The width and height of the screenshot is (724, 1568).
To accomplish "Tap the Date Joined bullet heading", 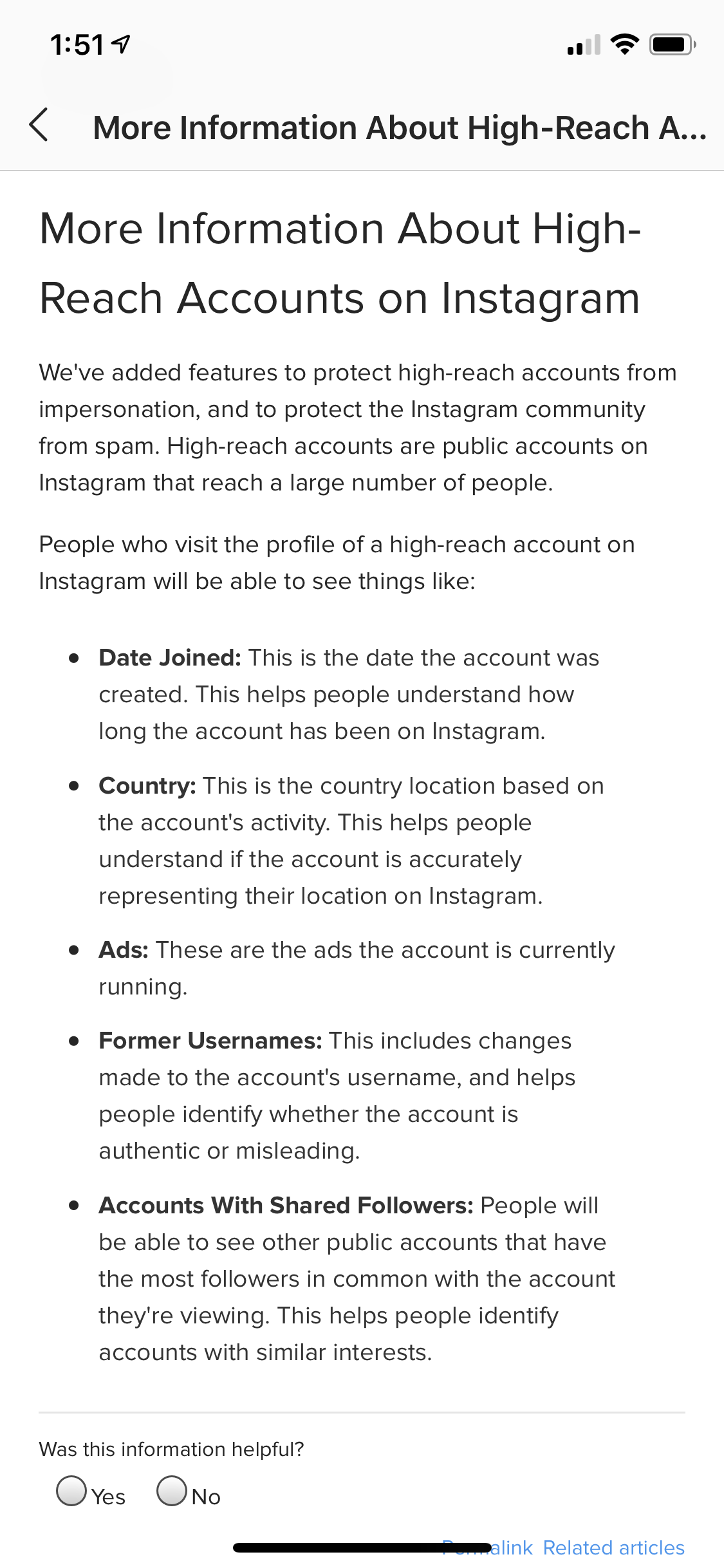I will coord(170,658).
